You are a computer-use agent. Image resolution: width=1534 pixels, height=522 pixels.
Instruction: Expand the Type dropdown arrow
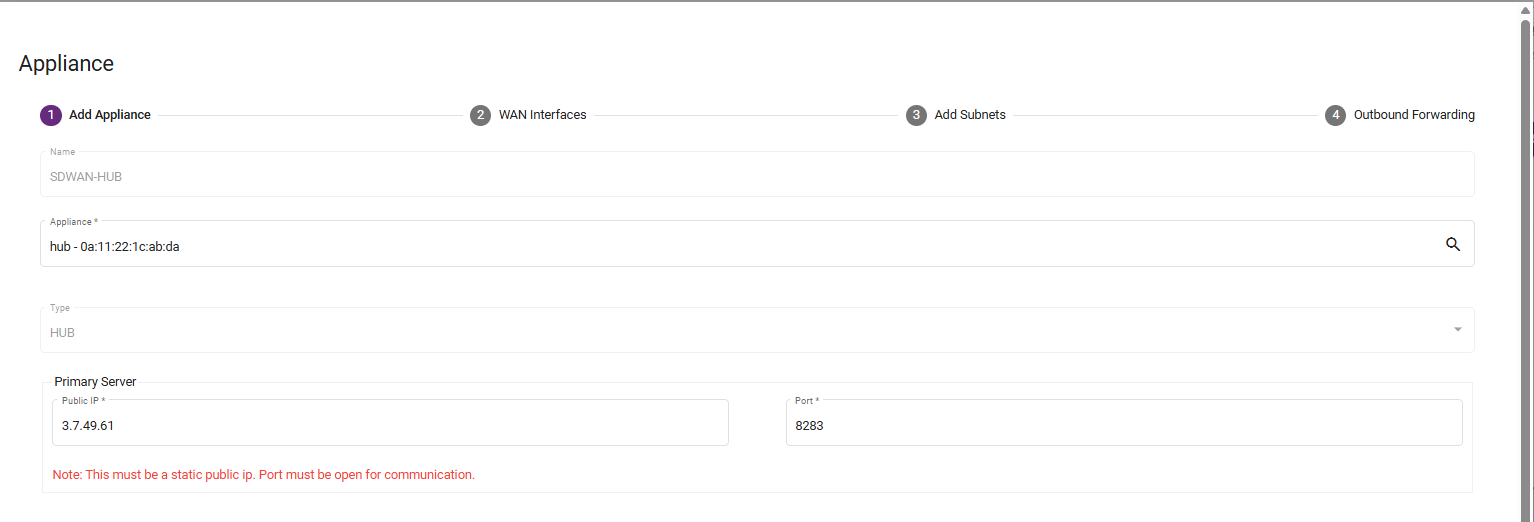click(x=1457, y=330)
